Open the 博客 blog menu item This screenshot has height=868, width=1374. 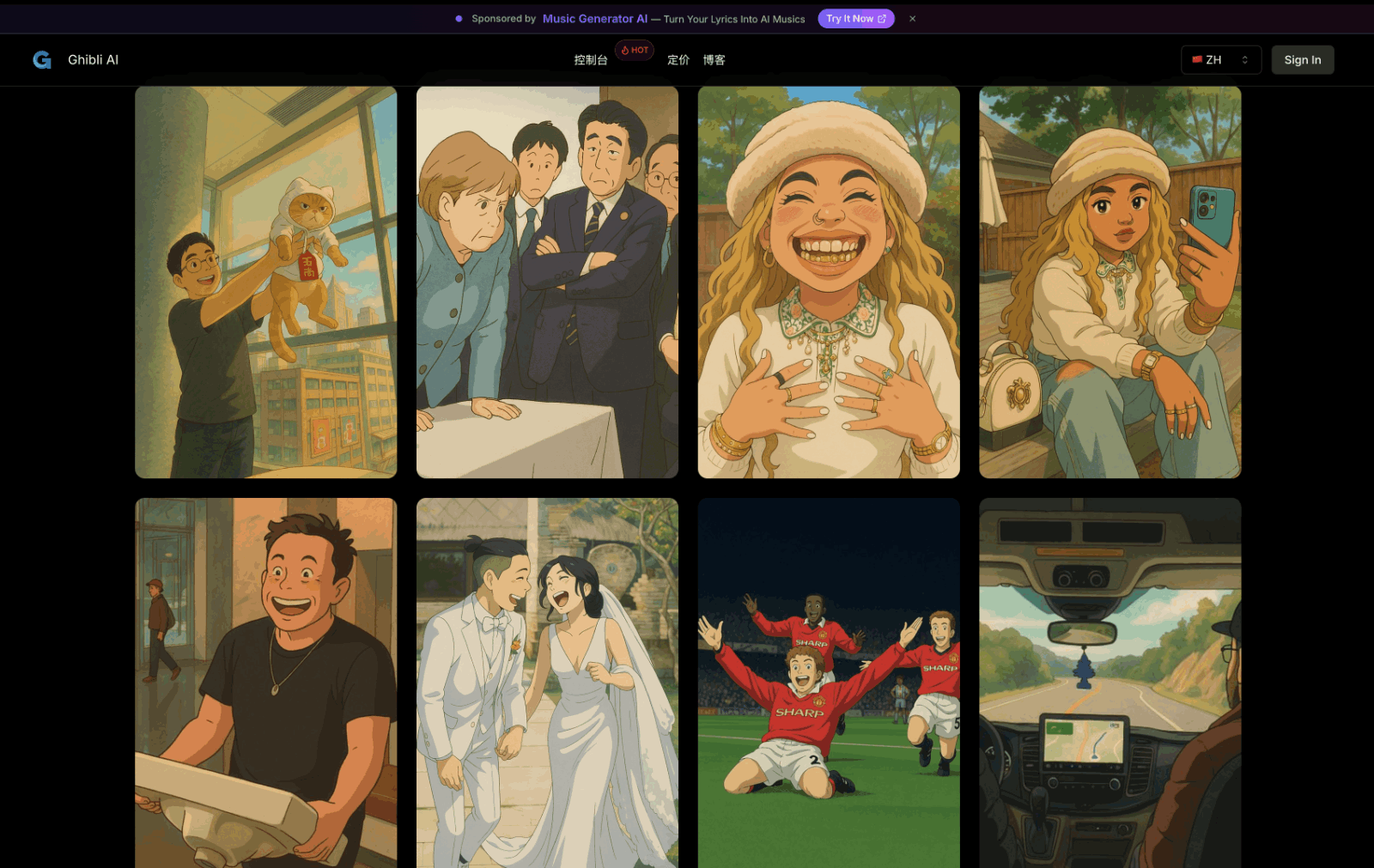[714, 60]
